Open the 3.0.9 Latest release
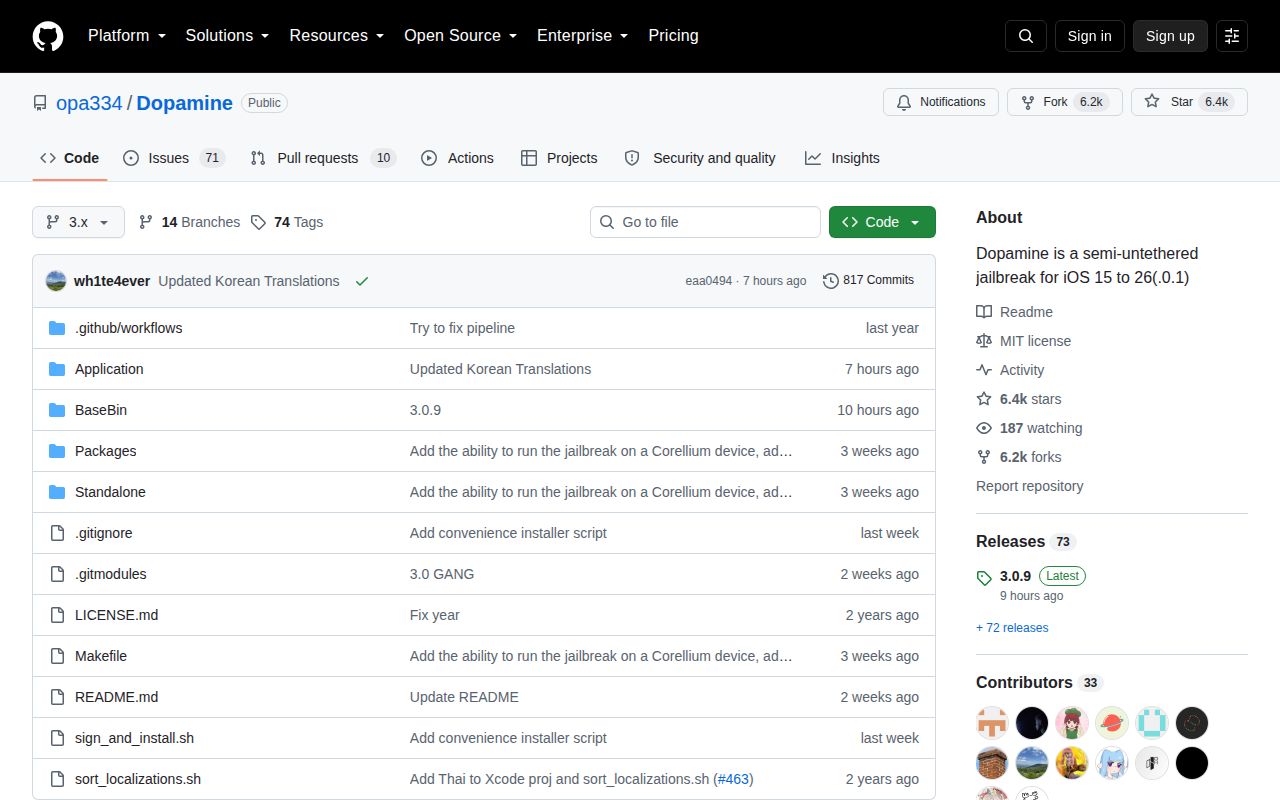Image resolution: width=1280 pixels, height=800 pixels. pos(1031,576)
